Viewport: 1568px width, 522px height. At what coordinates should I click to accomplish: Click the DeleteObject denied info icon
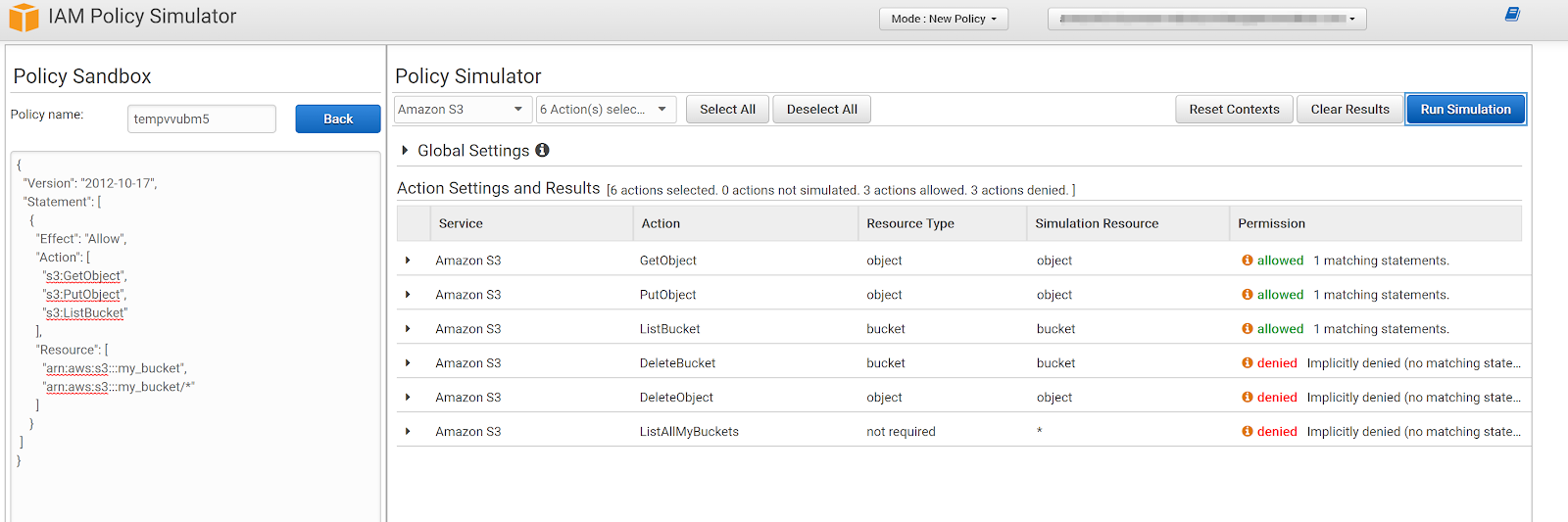coord(1248,398)
